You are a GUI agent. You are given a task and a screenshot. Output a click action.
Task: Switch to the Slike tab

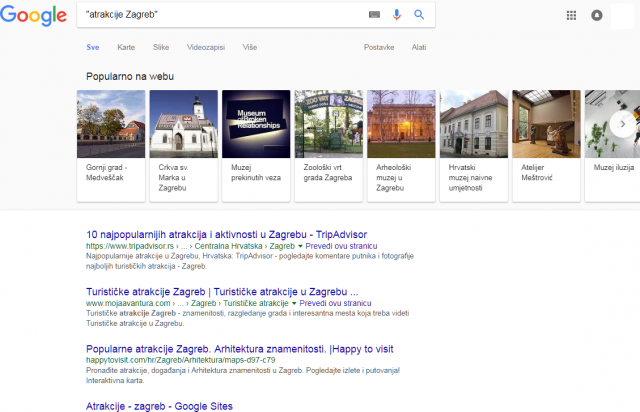161,46
